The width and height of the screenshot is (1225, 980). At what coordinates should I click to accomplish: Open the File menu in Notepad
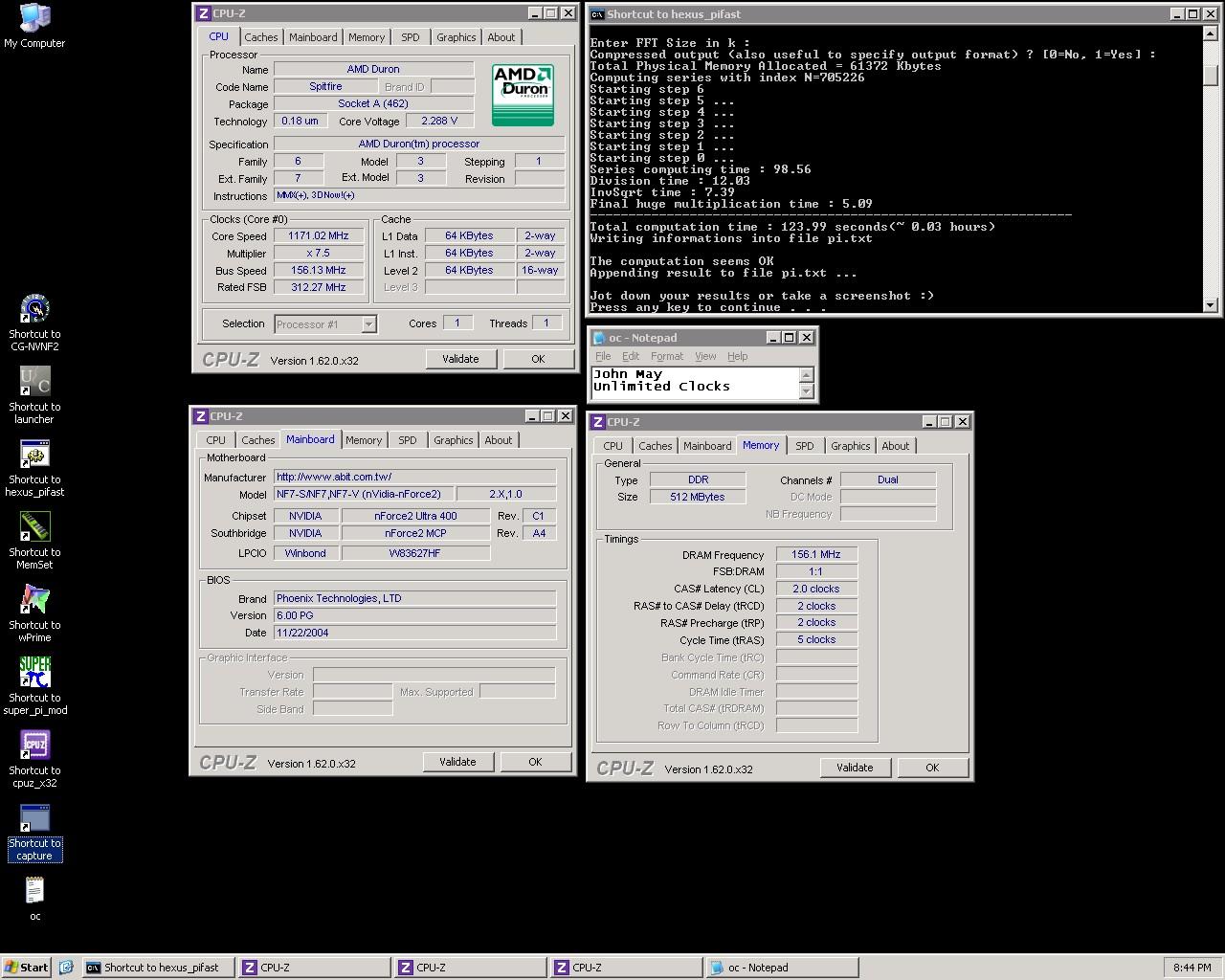(x=603, y=356)
